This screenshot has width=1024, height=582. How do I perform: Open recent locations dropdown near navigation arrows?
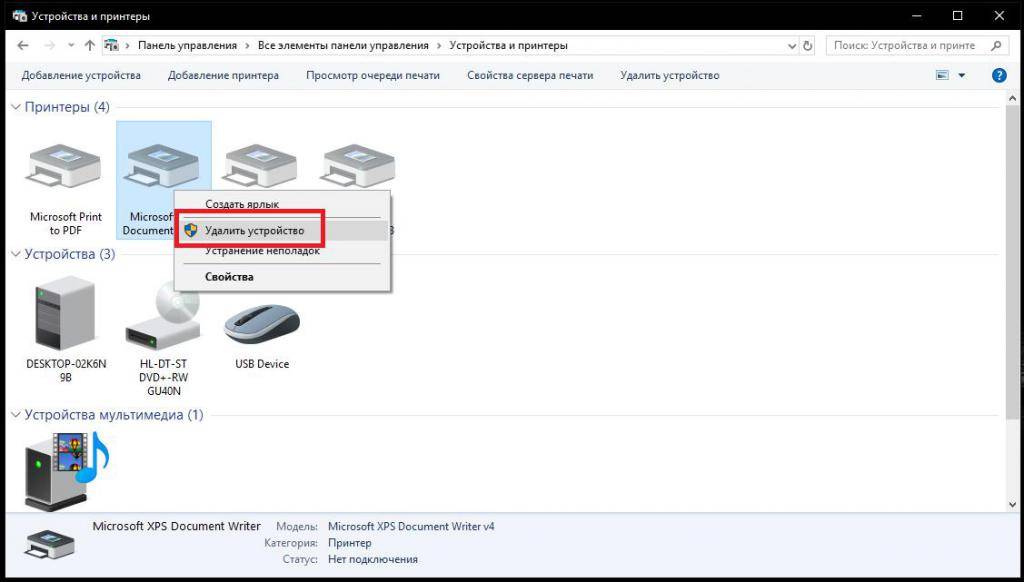[x=71, y=46]
